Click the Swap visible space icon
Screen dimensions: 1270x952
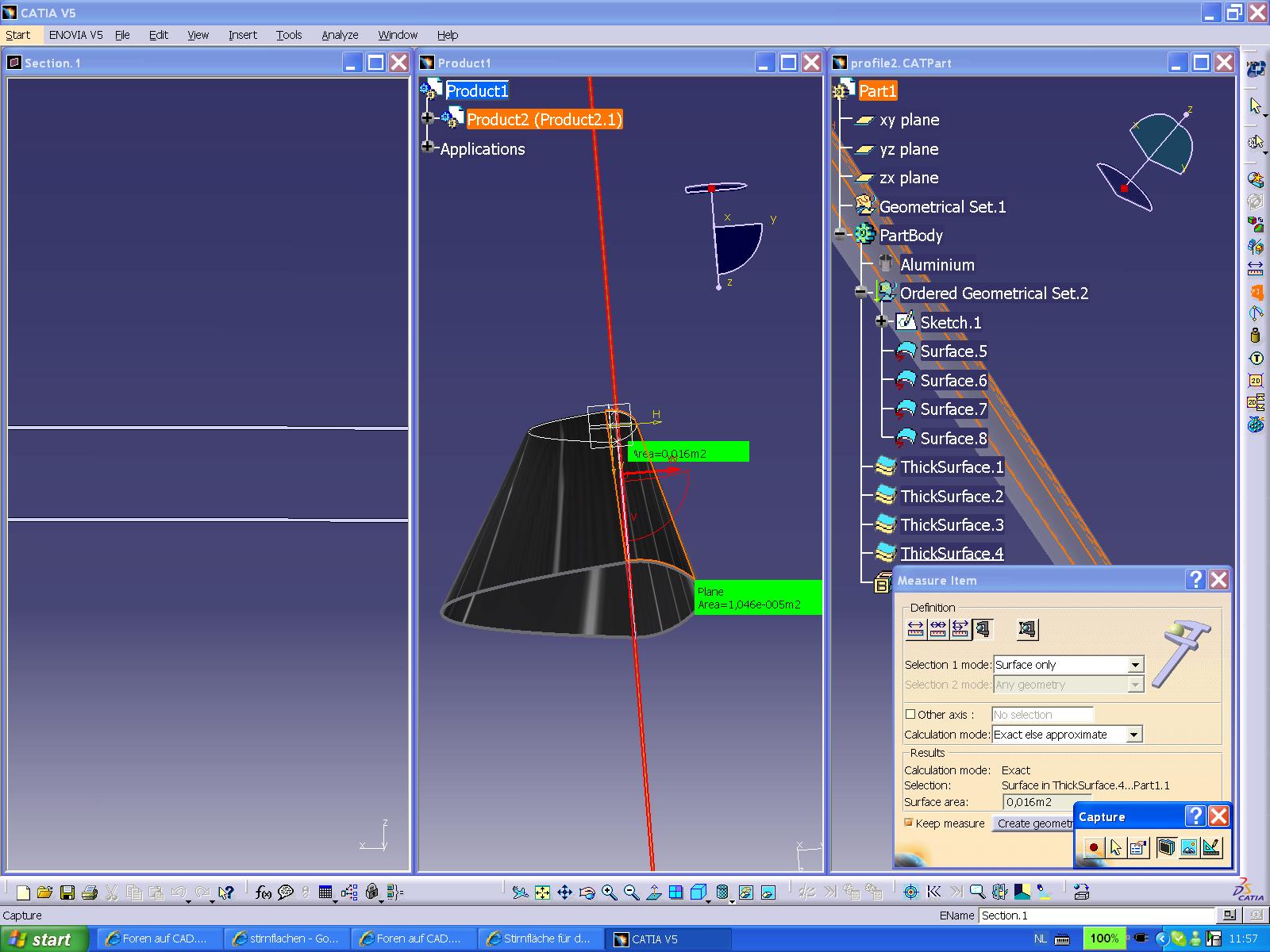pyautogui.click(x=768, y=892)
